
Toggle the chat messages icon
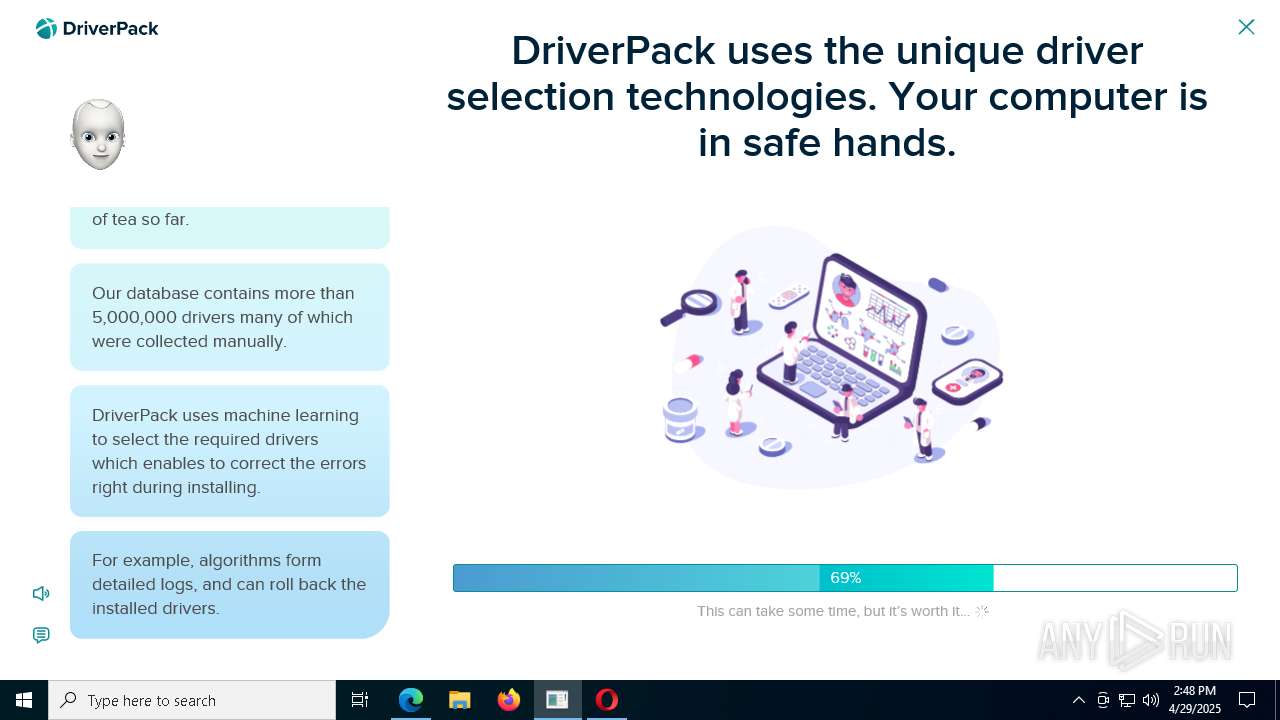click(41, 635)
